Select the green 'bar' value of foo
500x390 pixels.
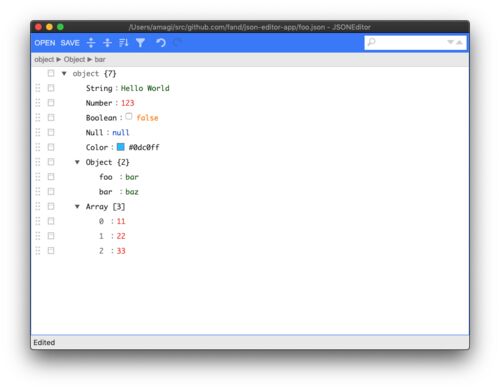click(x=132, y=177)
